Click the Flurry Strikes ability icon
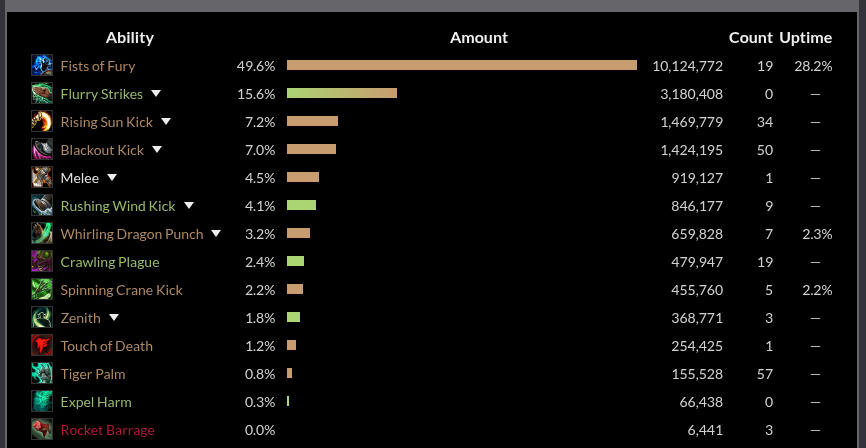This screenshot has width=866, height=448. point(42,94)
